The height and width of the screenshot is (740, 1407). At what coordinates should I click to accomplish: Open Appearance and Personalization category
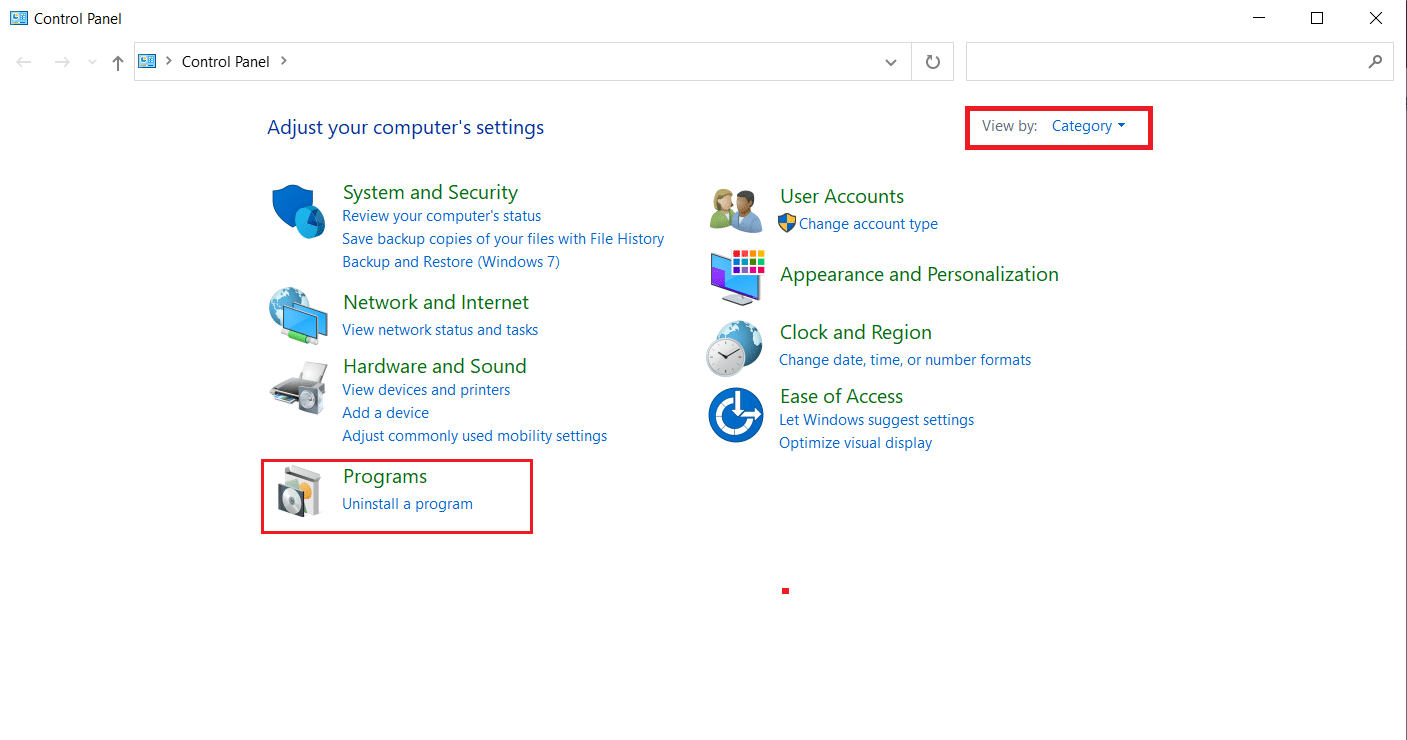[x=919, y=274]
